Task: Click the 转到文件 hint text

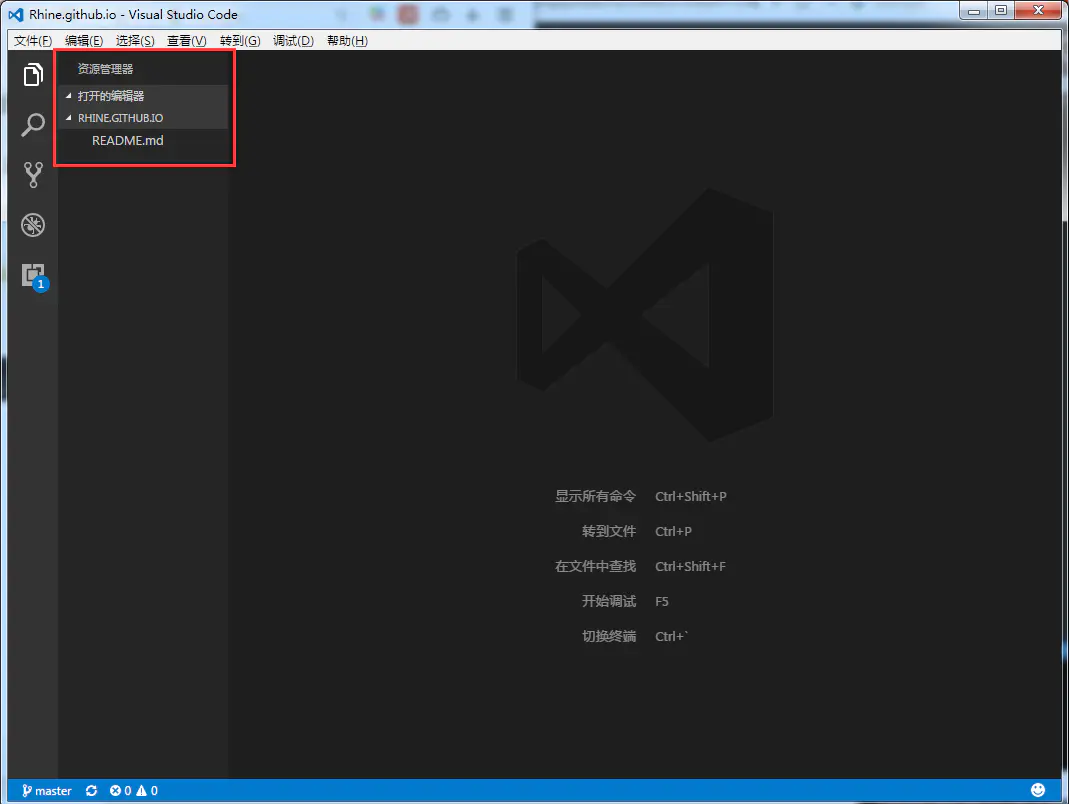Action: pos(609,531)
